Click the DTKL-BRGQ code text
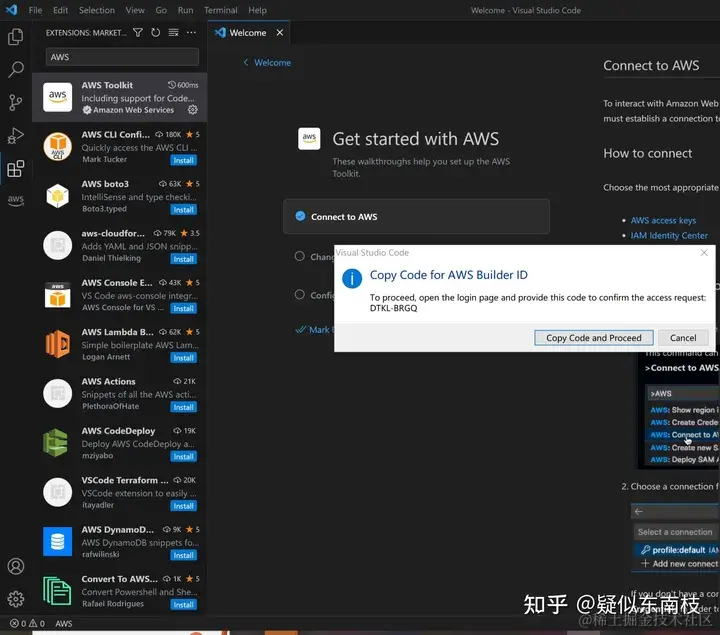 point(394,308)
